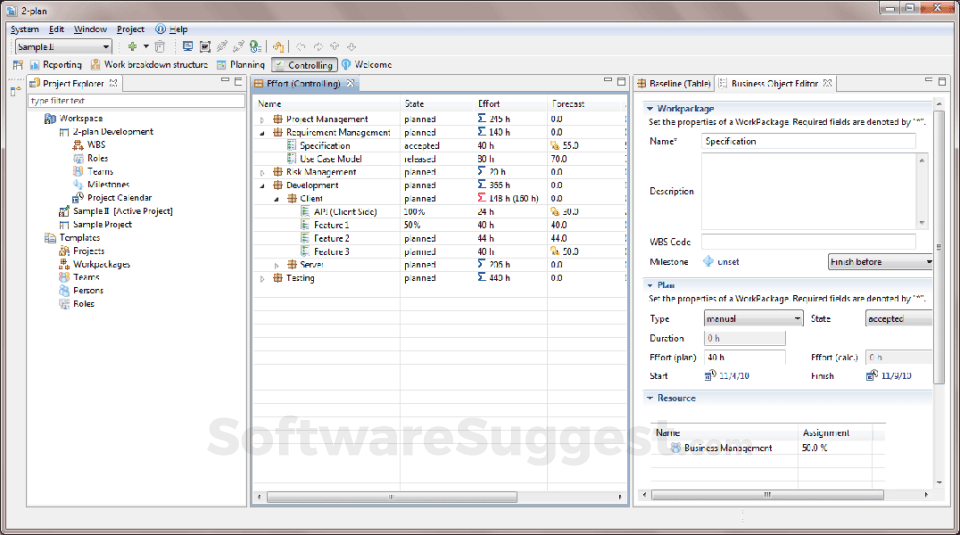
Task: Click the Help menu info icon
Action: (x=160, y=29)
